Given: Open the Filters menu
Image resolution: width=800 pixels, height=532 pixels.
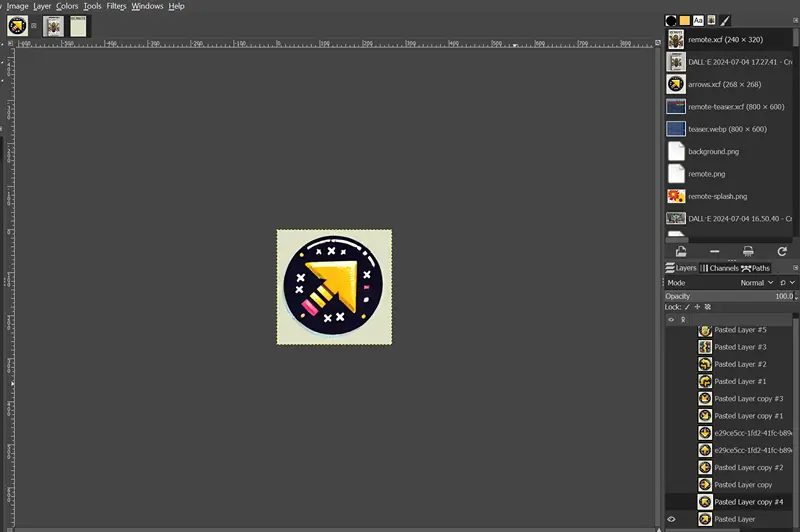Looking at the screenshot, I should (116, 6).
